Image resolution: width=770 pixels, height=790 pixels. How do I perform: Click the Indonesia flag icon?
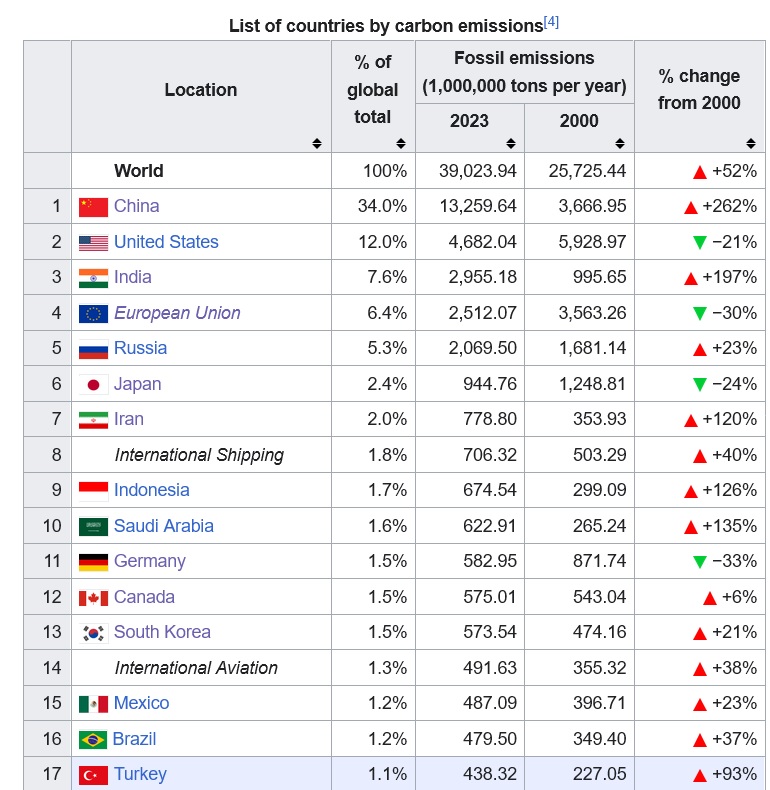[93, 491]
